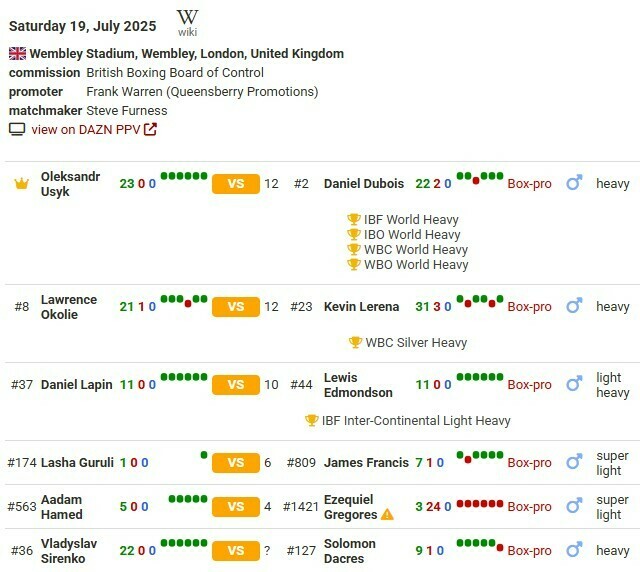The width and height of the screenshot is (640, 572).
Task: Click the TV icon before view on DAZN
Action: [17, 129]
